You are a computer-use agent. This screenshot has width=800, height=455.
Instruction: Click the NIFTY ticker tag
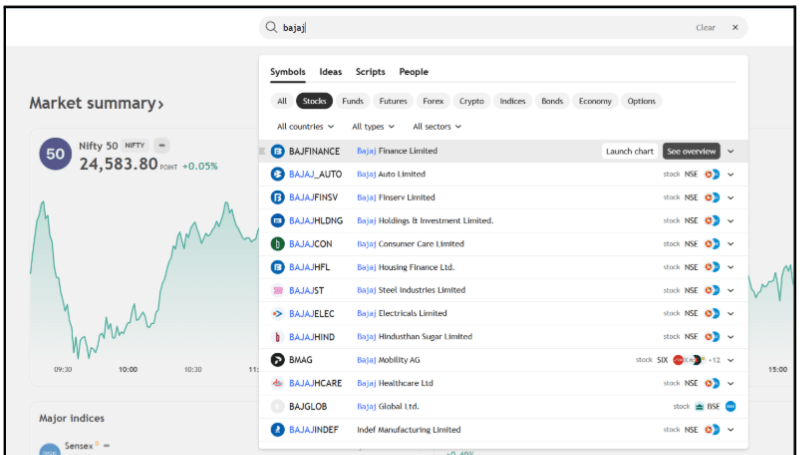(x=135, y=145)
